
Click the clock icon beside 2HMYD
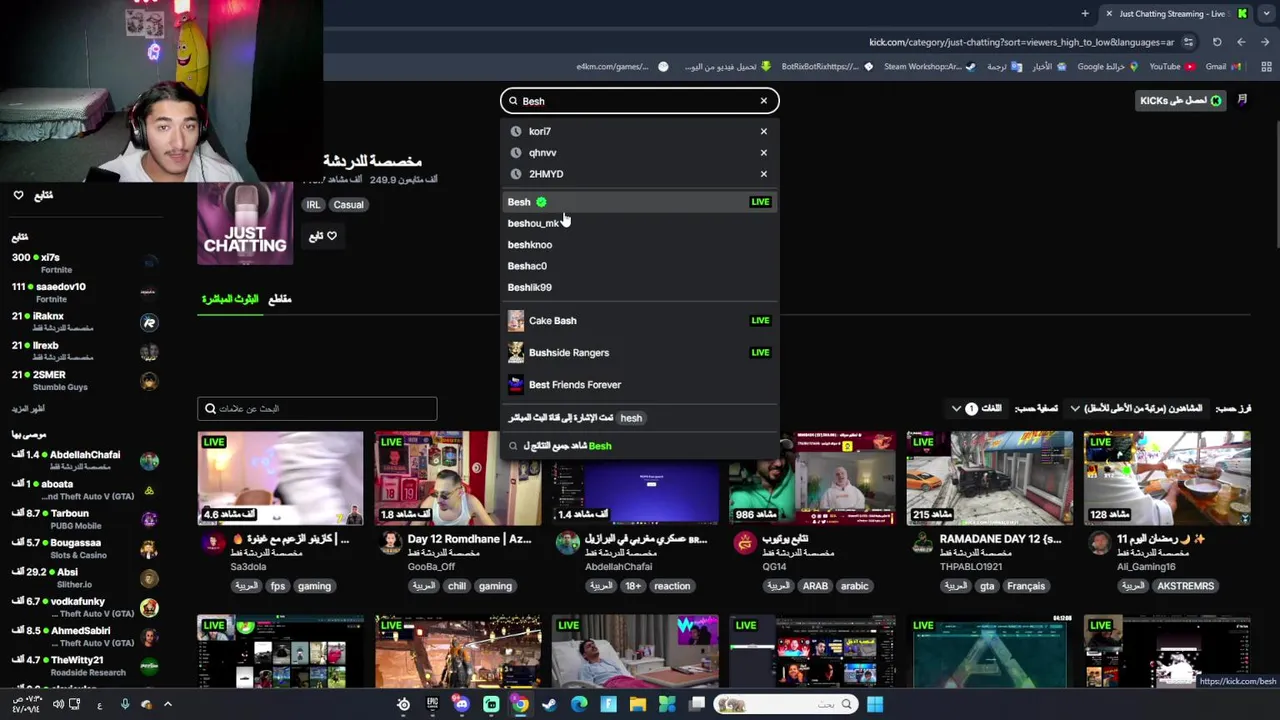coord(516,174)
